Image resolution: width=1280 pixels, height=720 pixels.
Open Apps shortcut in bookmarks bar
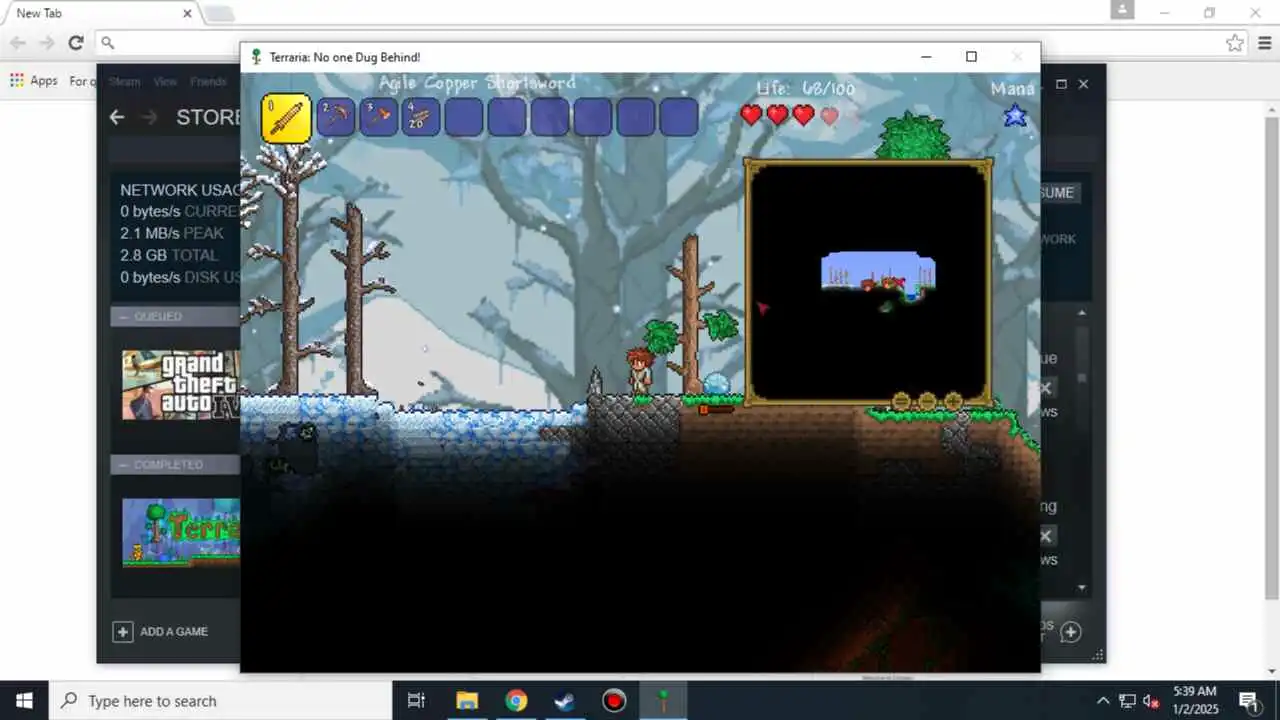[34, 80]
